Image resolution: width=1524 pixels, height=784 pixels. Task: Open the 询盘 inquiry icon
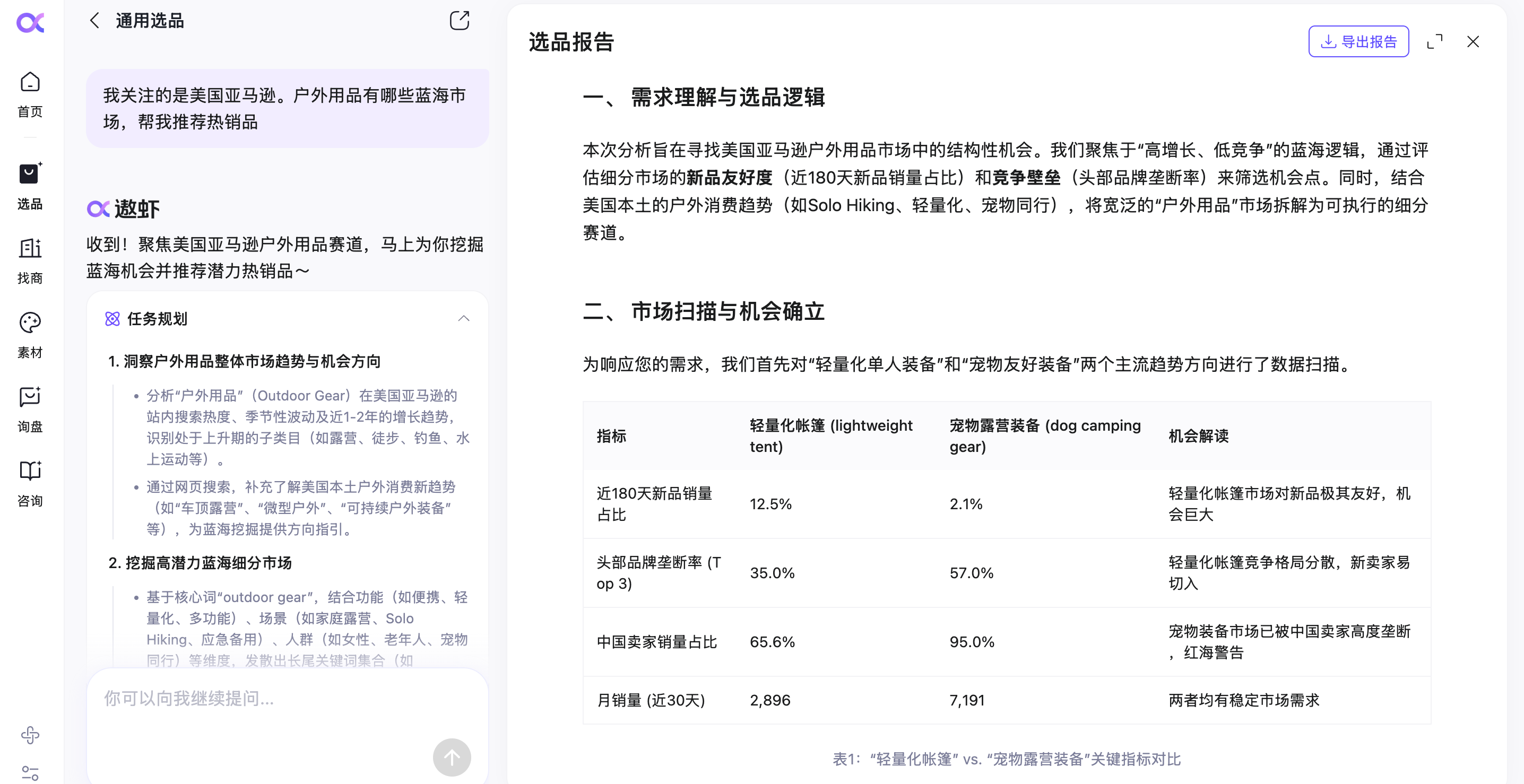tap(30, 397)
